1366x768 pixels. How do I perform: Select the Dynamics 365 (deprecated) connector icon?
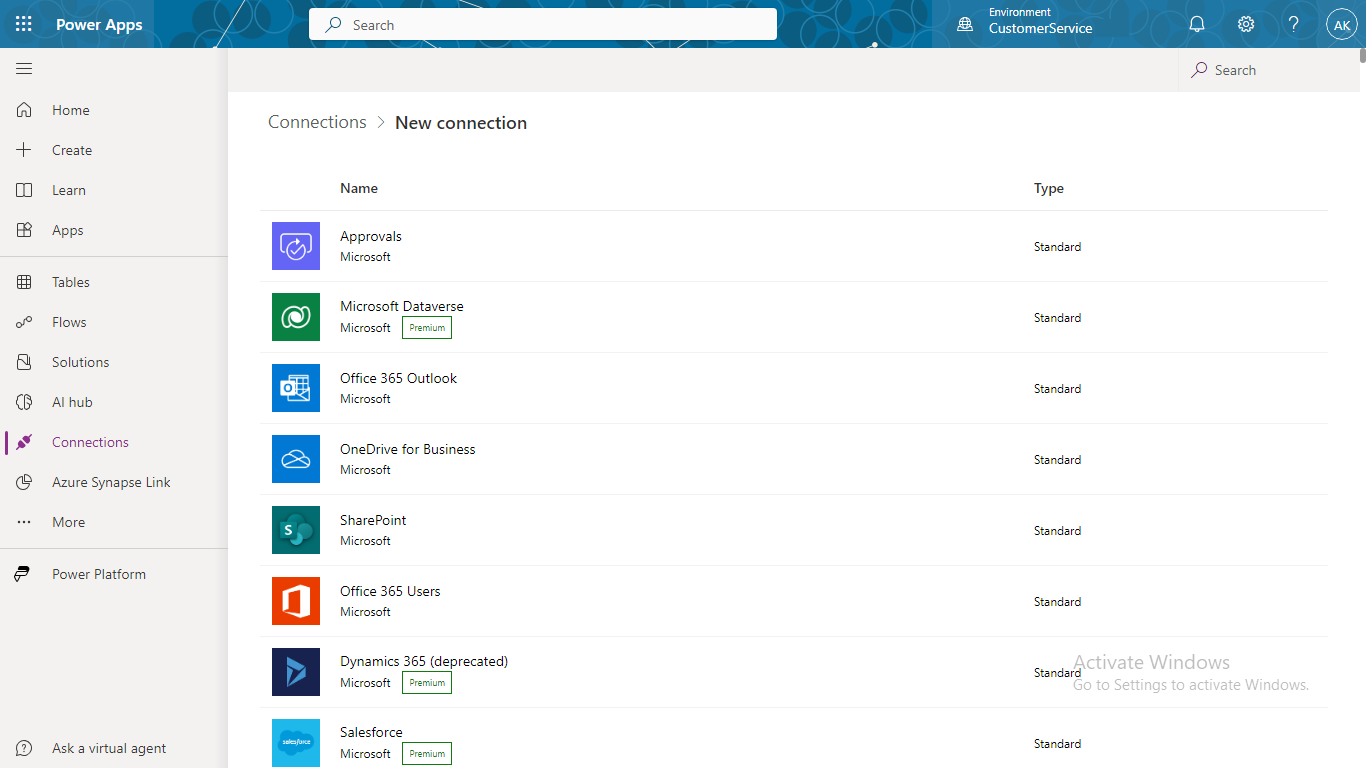pyautogui.click(x=295, y=672)
